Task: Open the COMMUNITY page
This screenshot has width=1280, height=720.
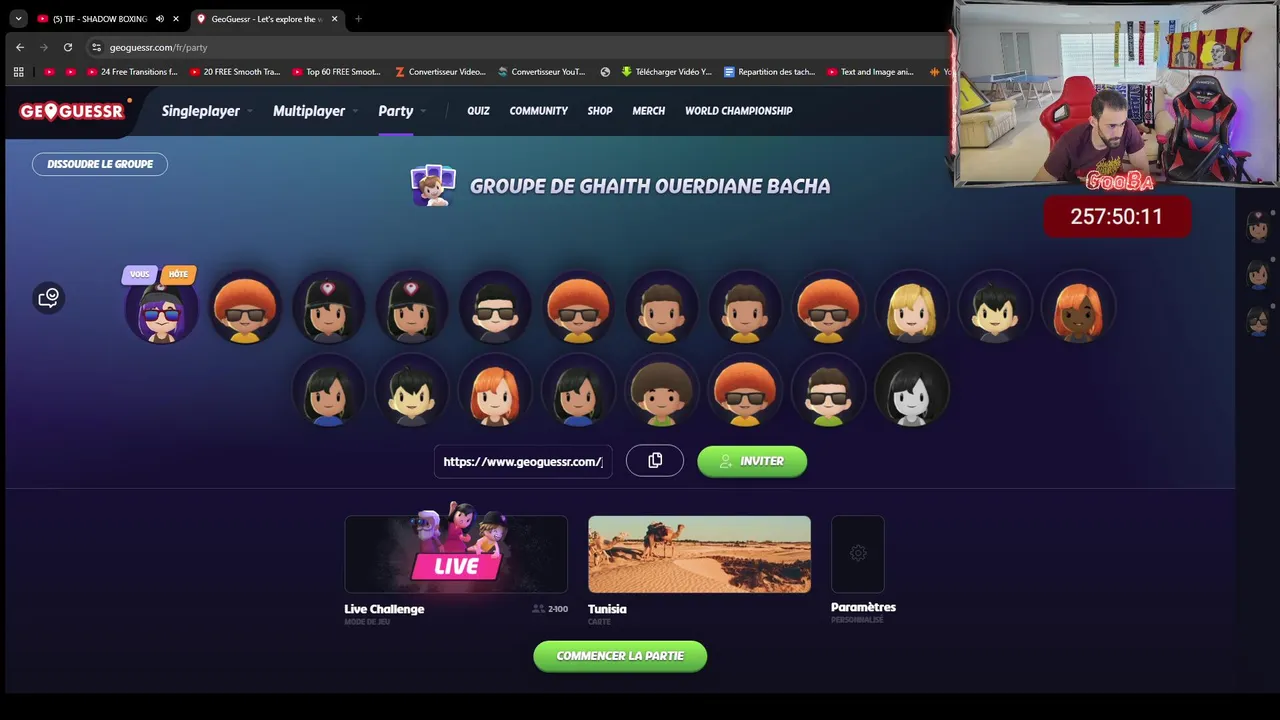Action: click(538, 111)
